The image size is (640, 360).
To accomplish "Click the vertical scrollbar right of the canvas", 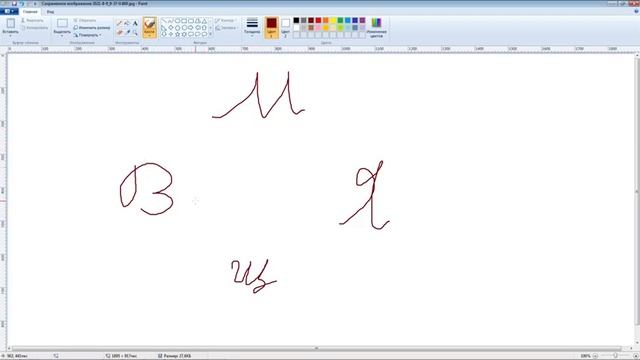I will click(x=637, y=192).
